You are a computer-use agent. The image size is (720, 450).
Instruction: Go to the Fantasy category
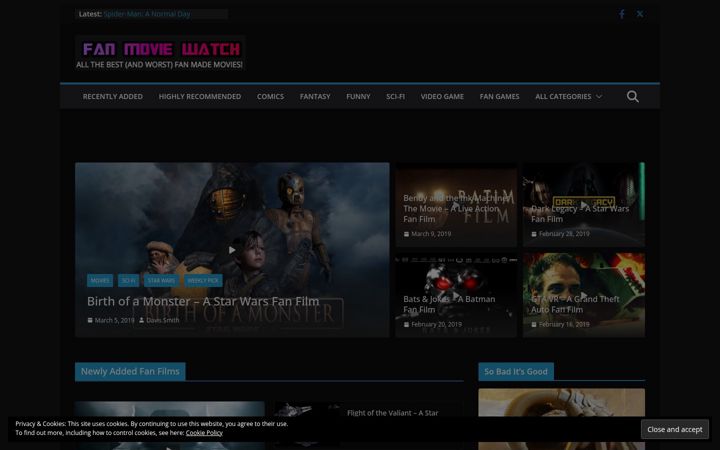point(315,96)
